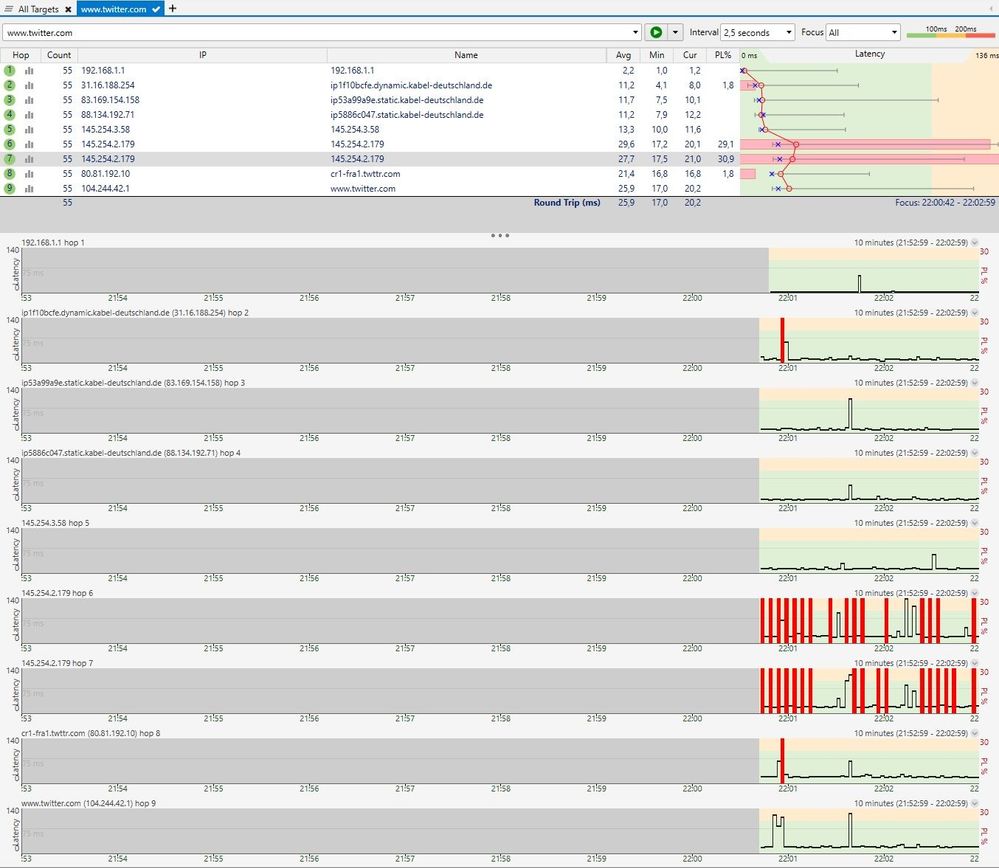The image size is (999, 868).
Task: Start tracing with the green play button
Action: click(656, 32)
